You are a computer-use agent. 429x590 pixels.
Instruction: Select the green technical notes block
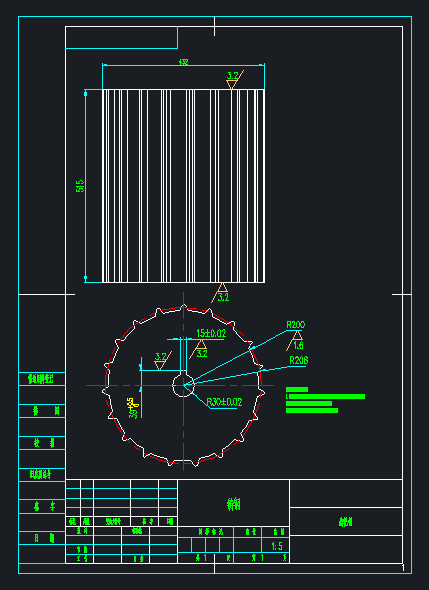click(x=325, y=400)
